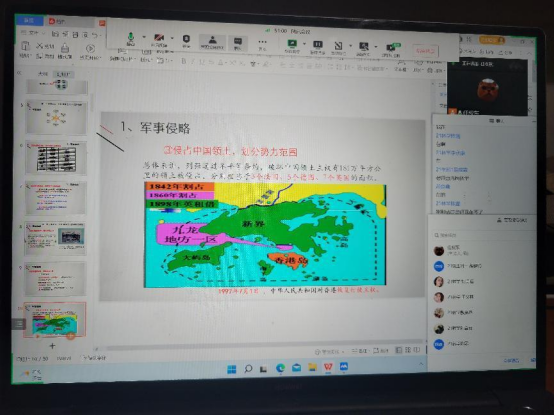Click the security shield icon in meeting toolbar
Image resolution: width=554 pixels, height=416 pixels.
186,40
